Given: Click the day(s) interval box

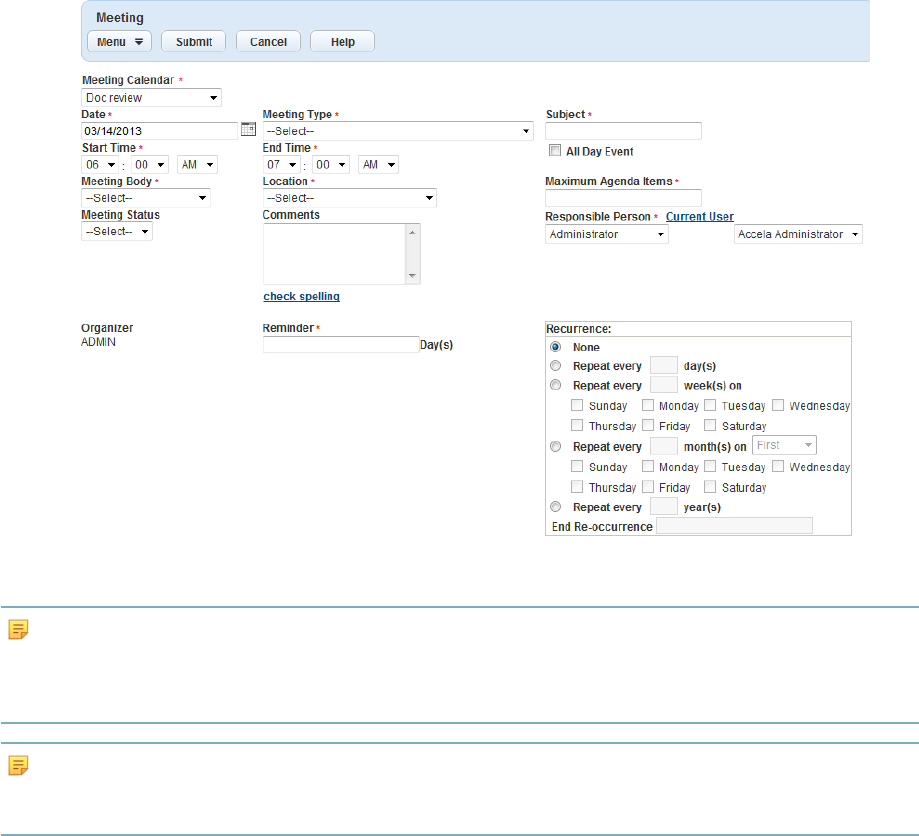Looking at the screenshot, I should pyautogui.click(x=664, y=365).
